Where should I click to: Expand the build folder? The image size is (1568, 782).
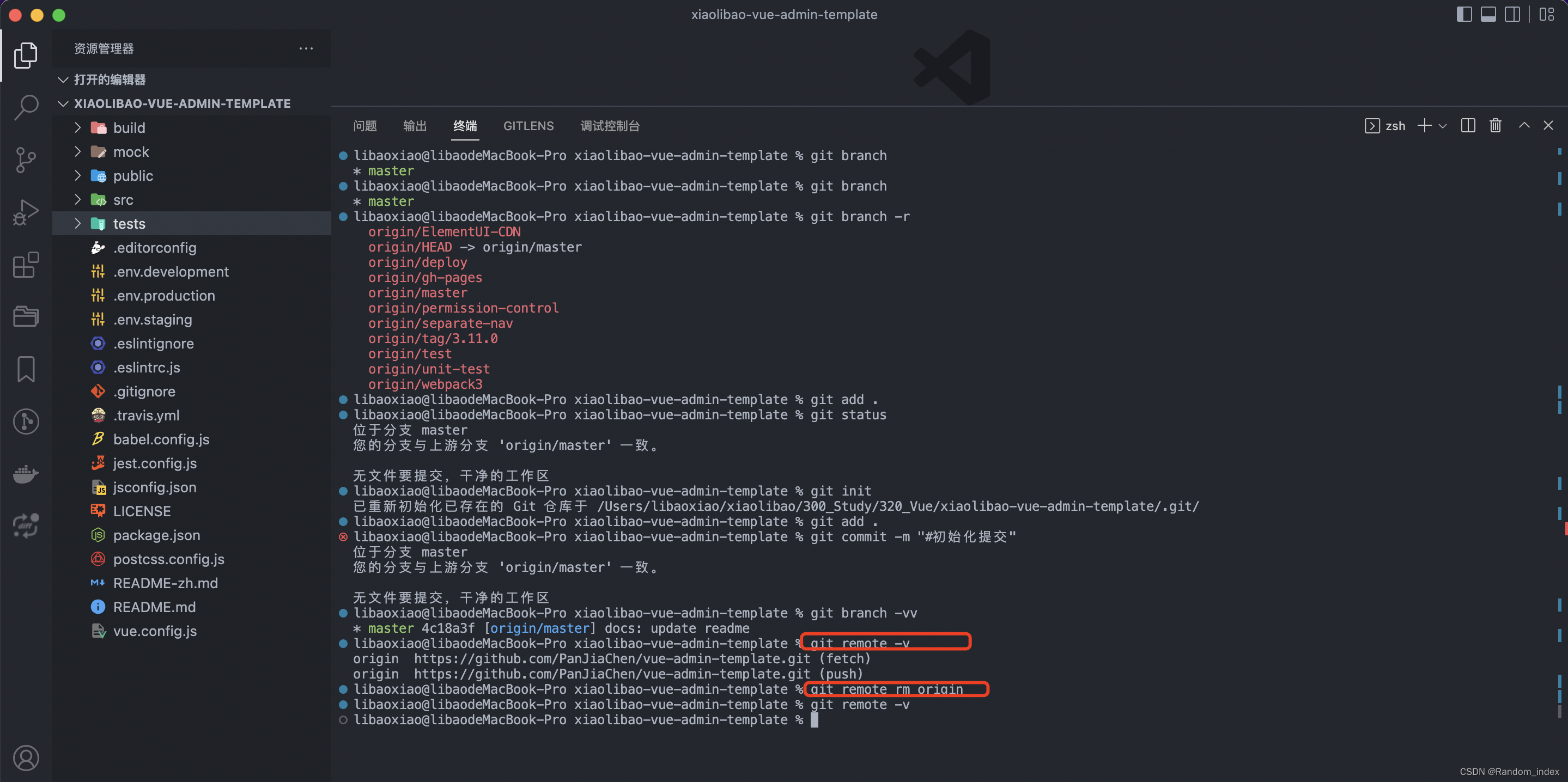point(192,128)
